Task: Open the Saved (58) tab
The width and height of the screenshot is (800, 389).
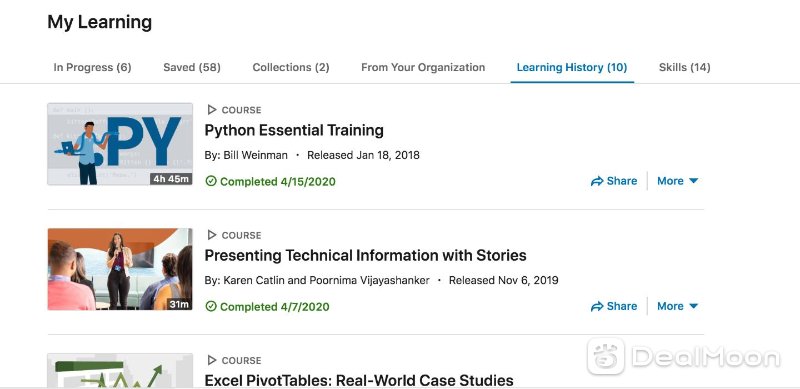Action: [x=192, y=67]
